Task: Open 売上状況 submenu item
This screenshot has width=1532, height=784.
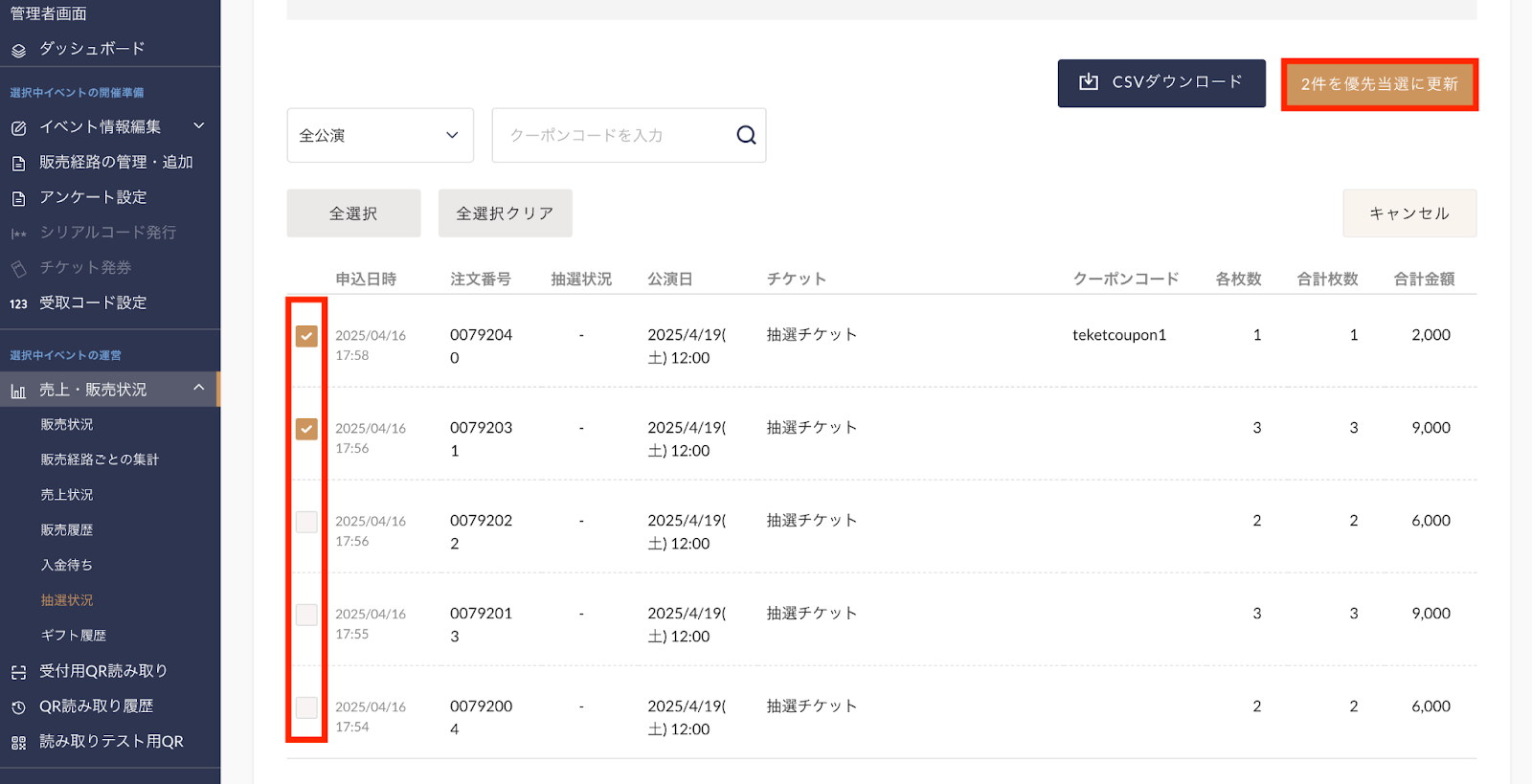Action: click(67, 495)
